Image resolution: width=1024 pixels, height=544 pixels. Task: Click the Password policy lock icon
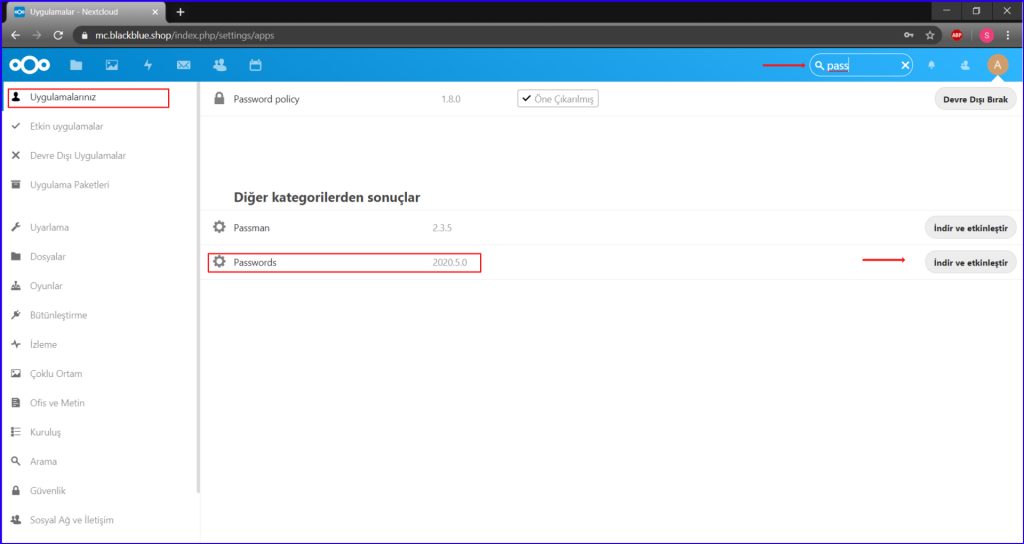[x=219, y=99]
